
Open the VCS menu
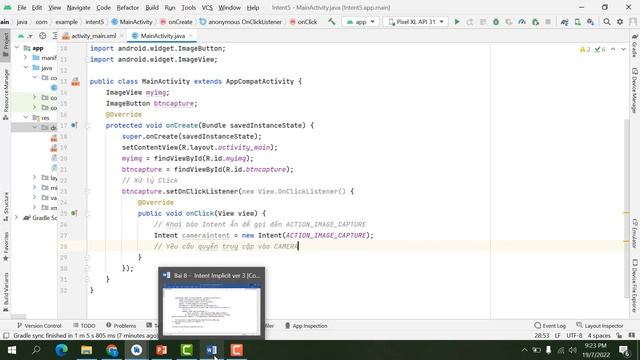pos(207,7)
